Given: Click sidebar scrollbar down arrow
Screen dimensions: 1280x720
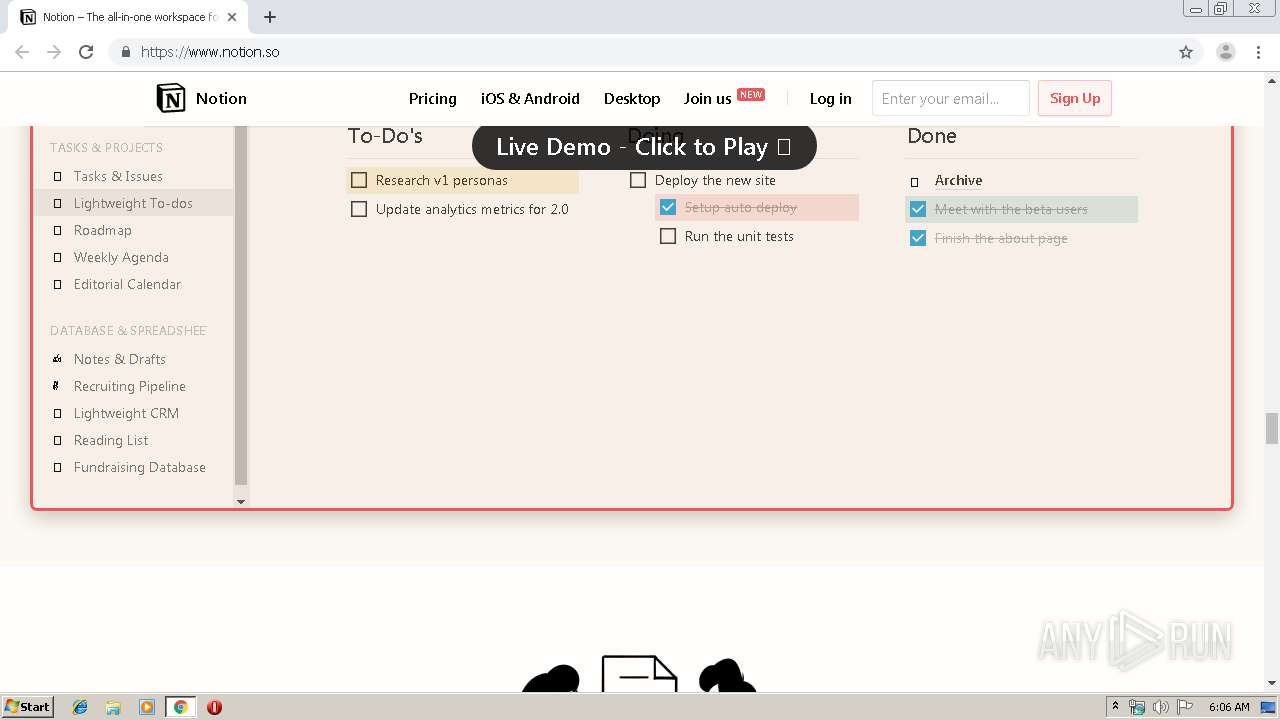Looking at the screenshot, I should coord(241,501).
